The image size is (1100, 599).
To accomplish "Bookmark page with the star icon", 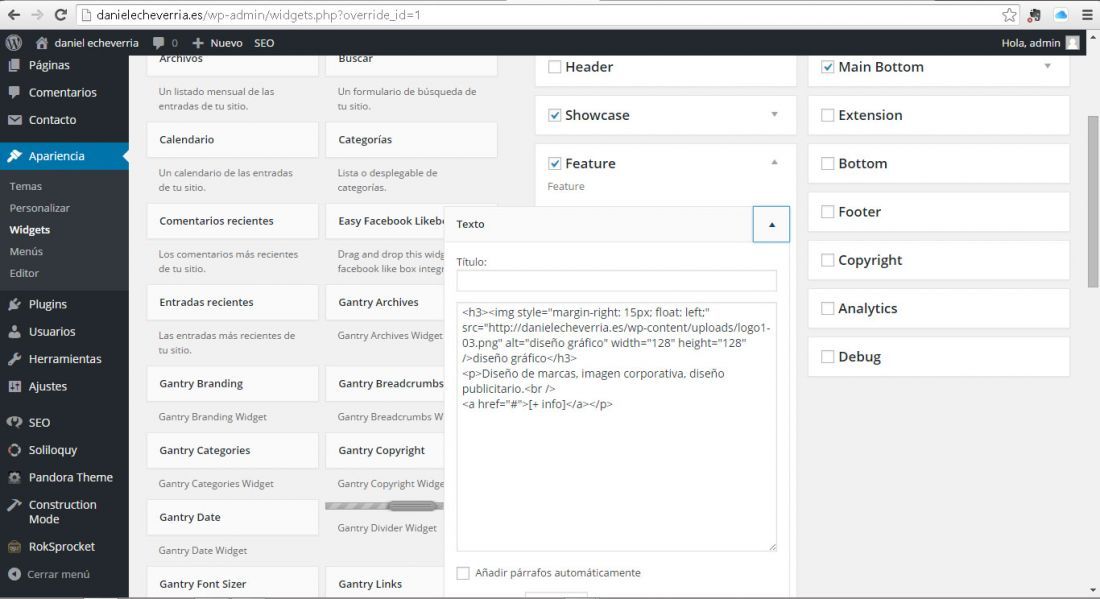I will point(1009,15).
